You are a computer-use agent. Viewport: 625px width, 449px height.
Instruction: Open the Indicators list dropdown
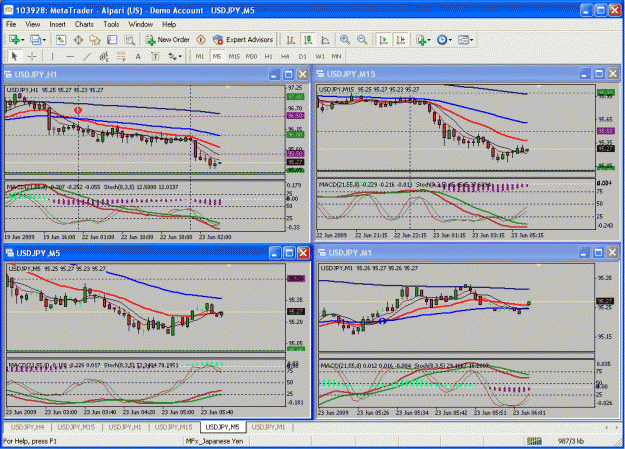(423, 39)
